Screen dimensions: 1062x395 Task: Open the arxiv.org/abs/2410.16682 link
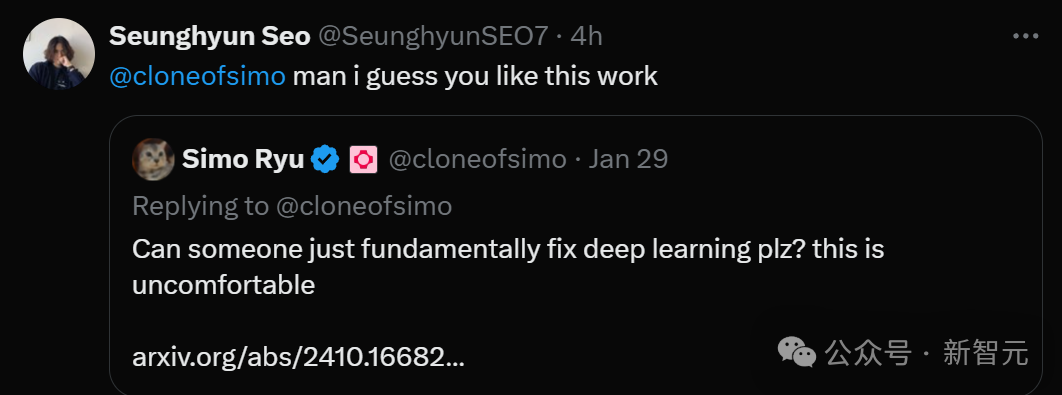299,355
